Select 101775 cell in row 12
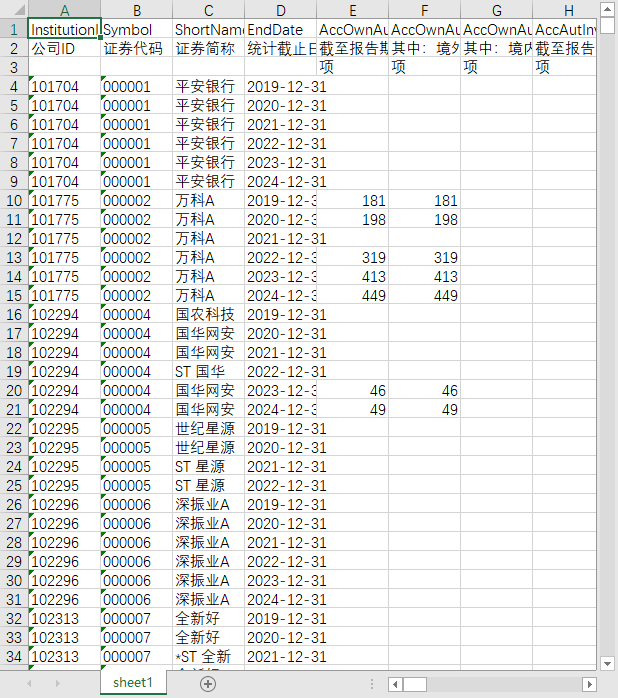Viewport: 618px width, 698px height. pyautogui.click(x=65, y=238)
